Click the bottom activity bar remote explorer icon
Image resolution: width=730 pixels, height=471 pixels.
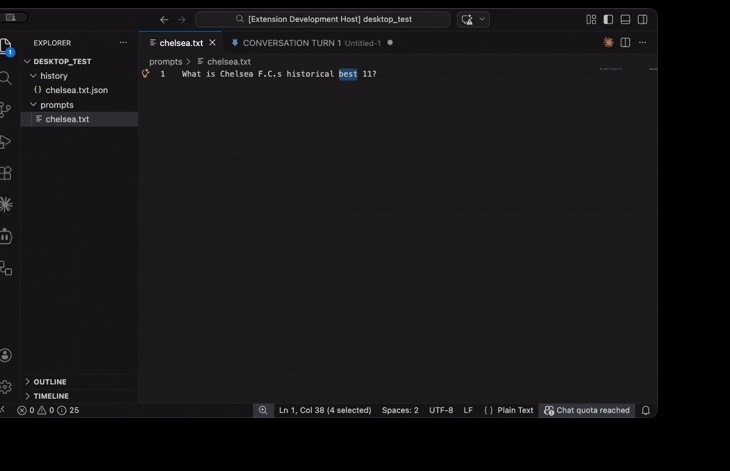click(x=6, y=269)
